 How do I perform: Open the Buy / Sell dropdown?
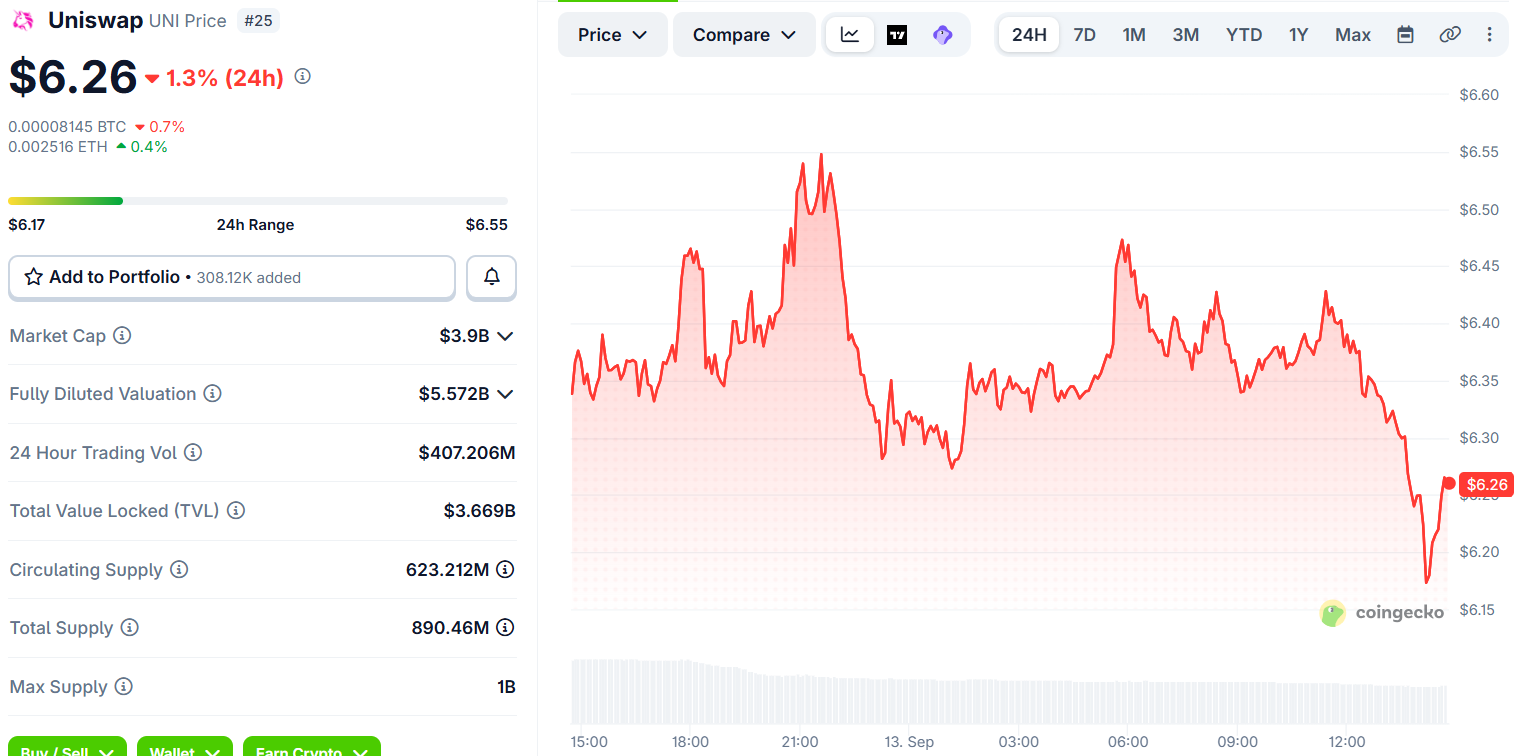pyautogui.click(x=68, y=746)
